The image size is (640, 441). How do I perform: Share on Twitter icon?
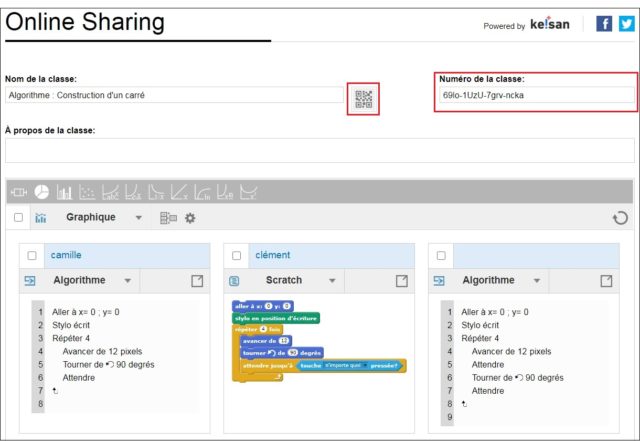coord(627,24)
